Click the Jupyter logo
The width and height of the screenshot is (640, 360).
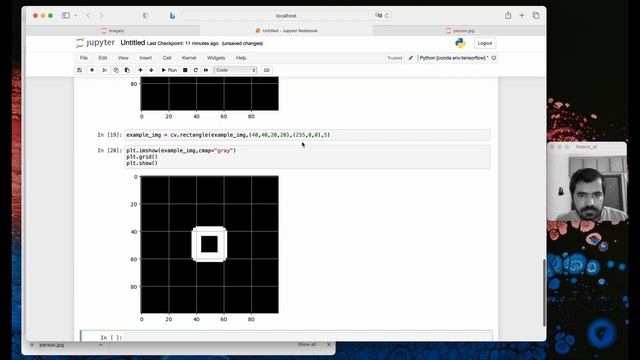pyautogui.click(x=95, y=43)
